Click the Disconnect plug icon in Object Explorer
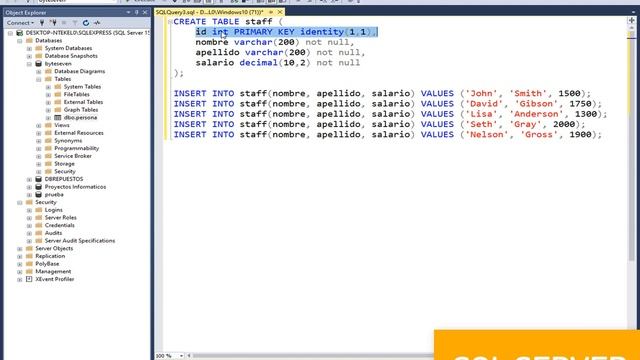The width and height of the screenshot is (640, 360). (x=53, y=23)
